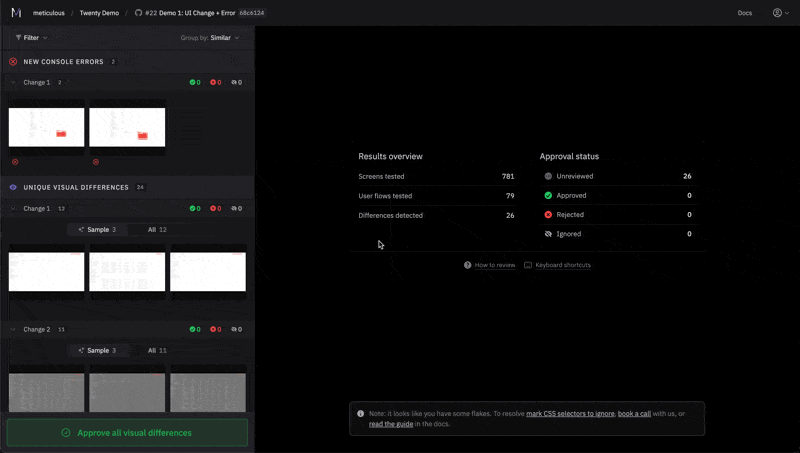Open the Docs link
Screen dimensions: 800x453
tap(744, 13)
